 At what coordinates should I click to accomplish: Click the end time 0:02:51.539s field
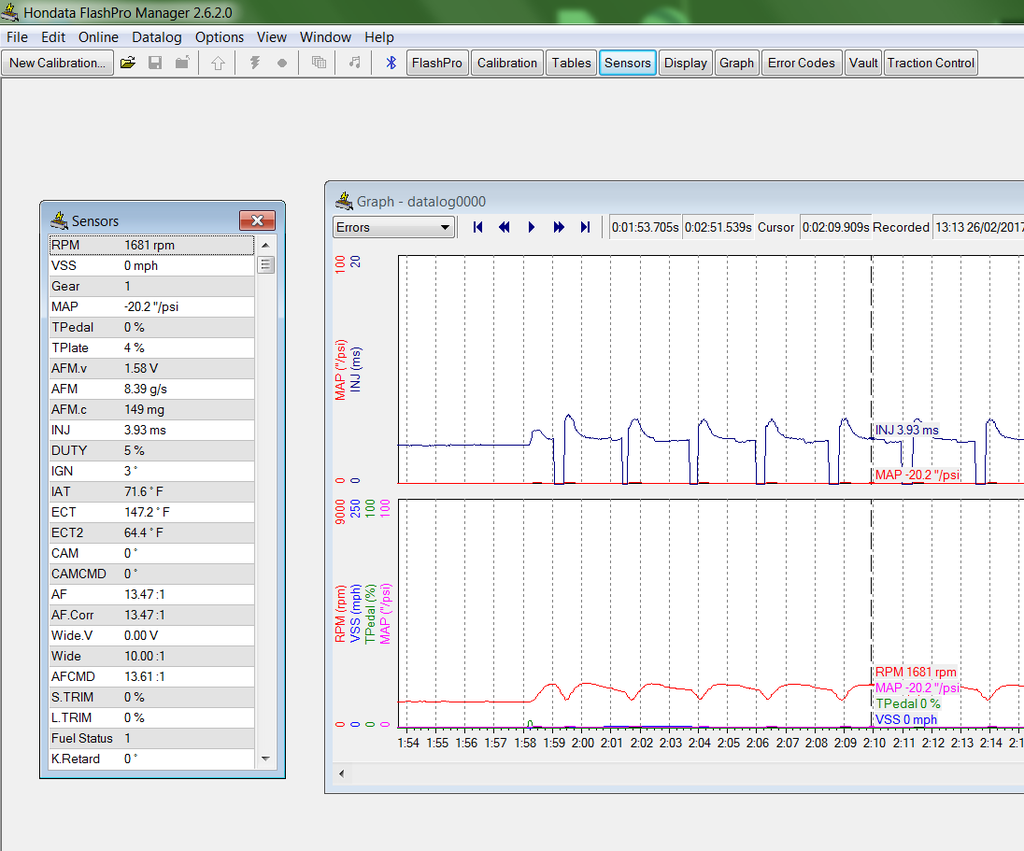click(x=718, y=227)
